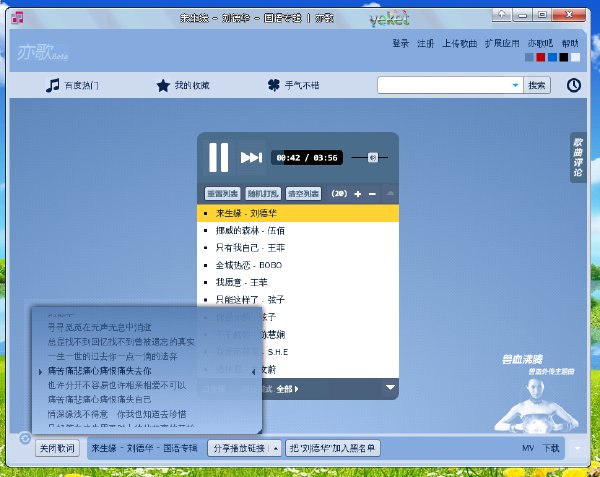
Task: Select the bright blue theme swatch
Action: [x=553, y=57]
